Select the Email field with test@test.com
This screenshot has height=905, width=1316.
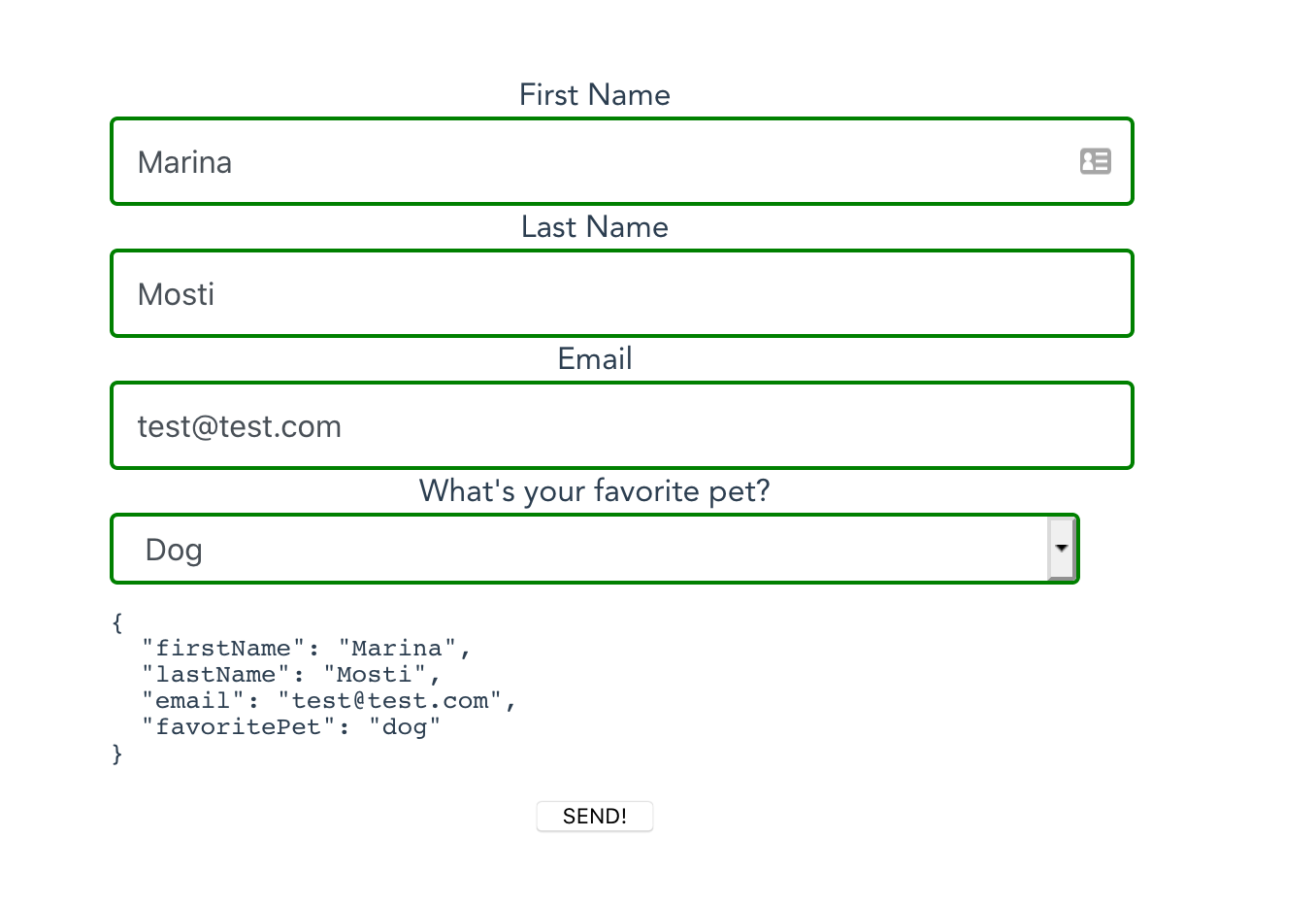[621, 425]
